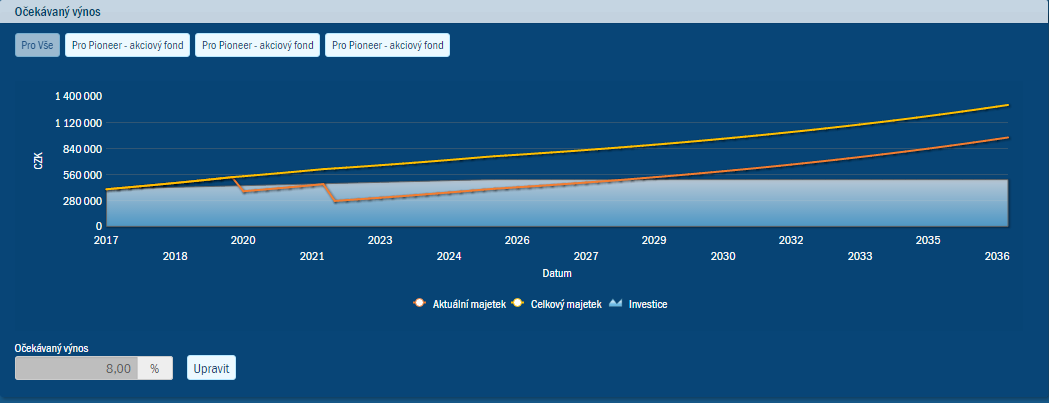Toggle the Investice series via legend text
Image resolution: width=1049 pixels, height=403 pixels.
[647, 303]
